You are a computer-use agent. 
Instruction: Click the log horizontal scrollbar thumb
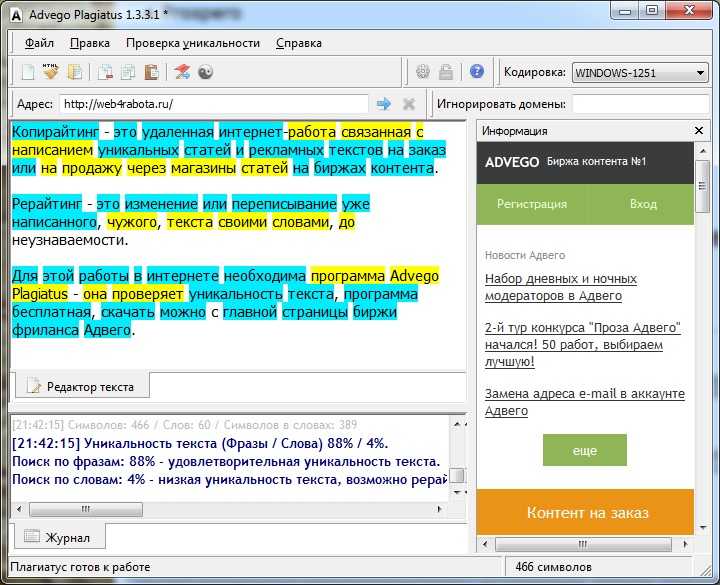86,509
